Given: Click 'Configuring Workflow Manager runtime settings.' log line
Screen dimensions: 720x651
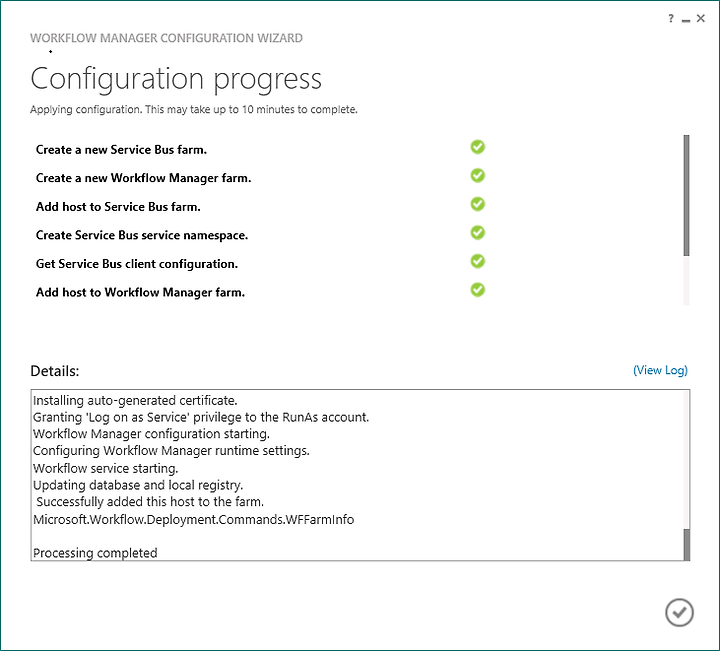Looking at the screenshot, I should pyautogui.click(x=171, y=451).
